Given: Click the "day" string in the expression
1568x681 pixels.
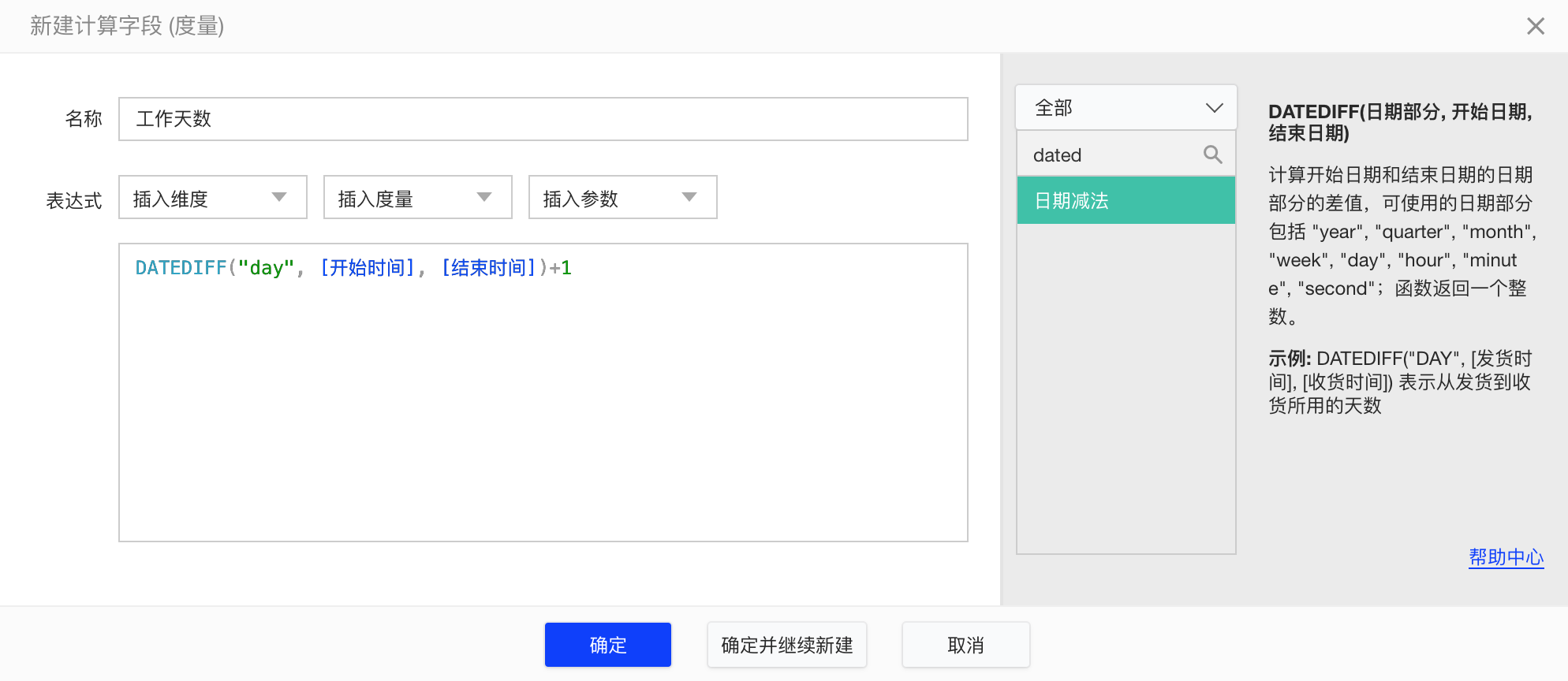Looking at the screenshot, I should point(266,268).
